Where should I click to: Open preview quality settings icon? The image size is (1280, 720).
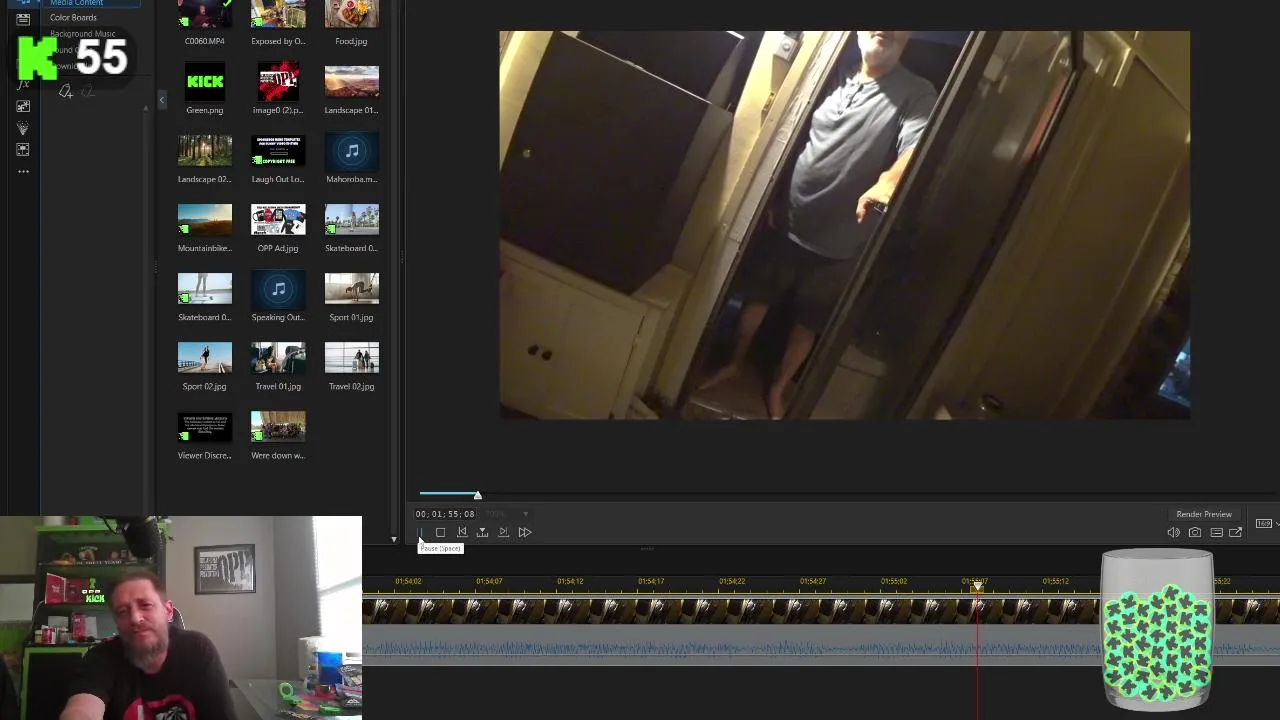[1216, 532]
